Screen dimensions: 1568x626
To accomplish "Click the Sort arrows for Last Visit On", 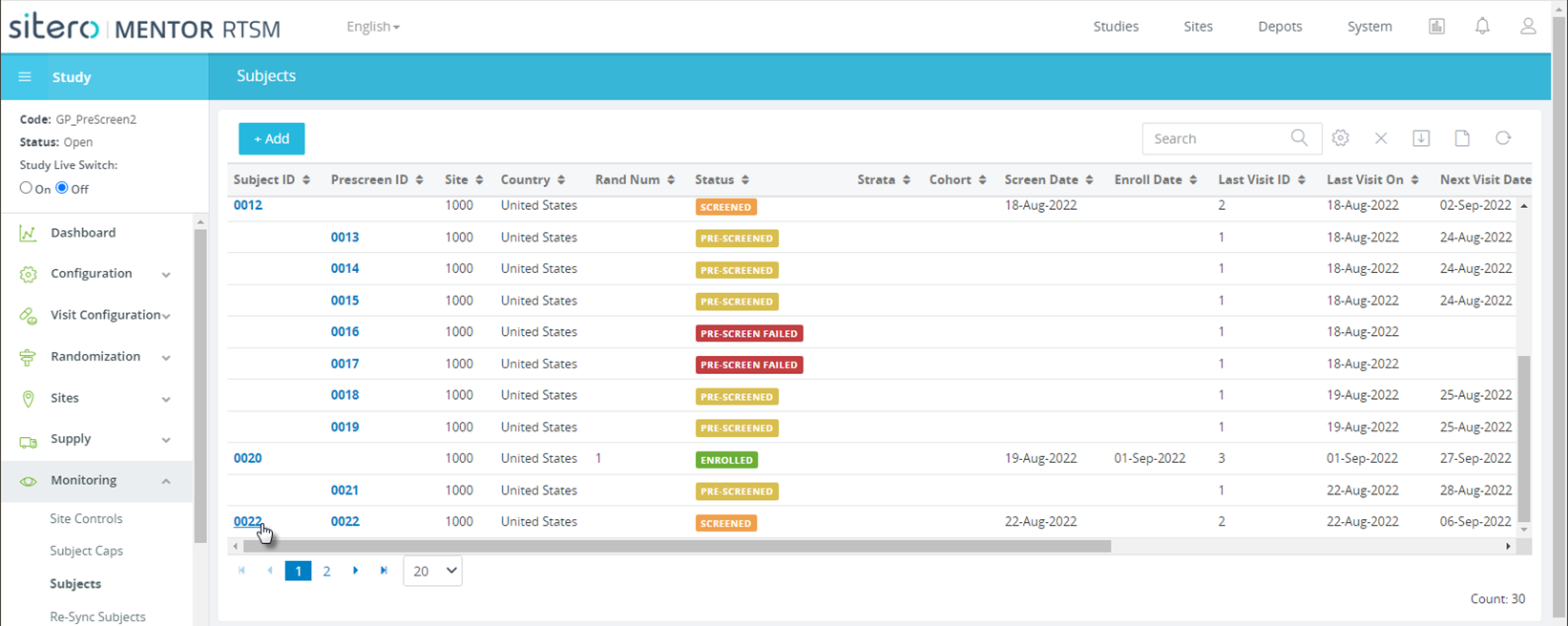I will (x=1415, y=180).
